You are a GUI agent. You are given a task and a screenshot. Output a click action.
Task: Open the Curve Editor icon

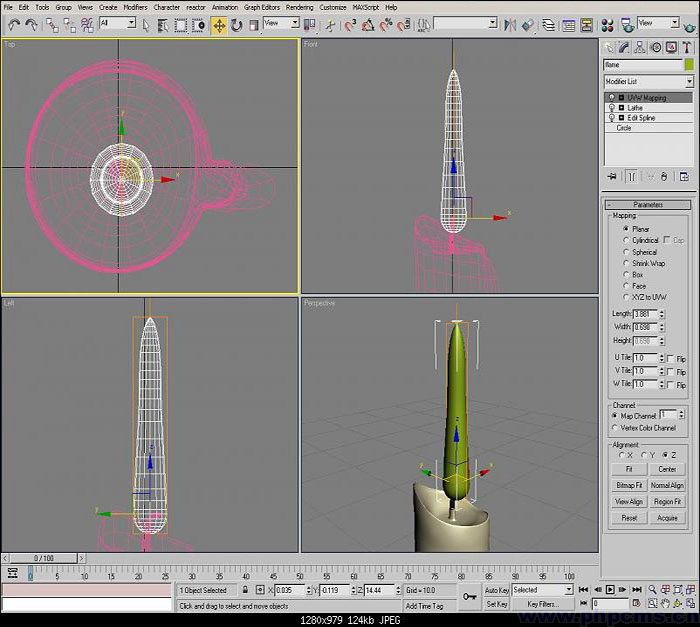568,25
